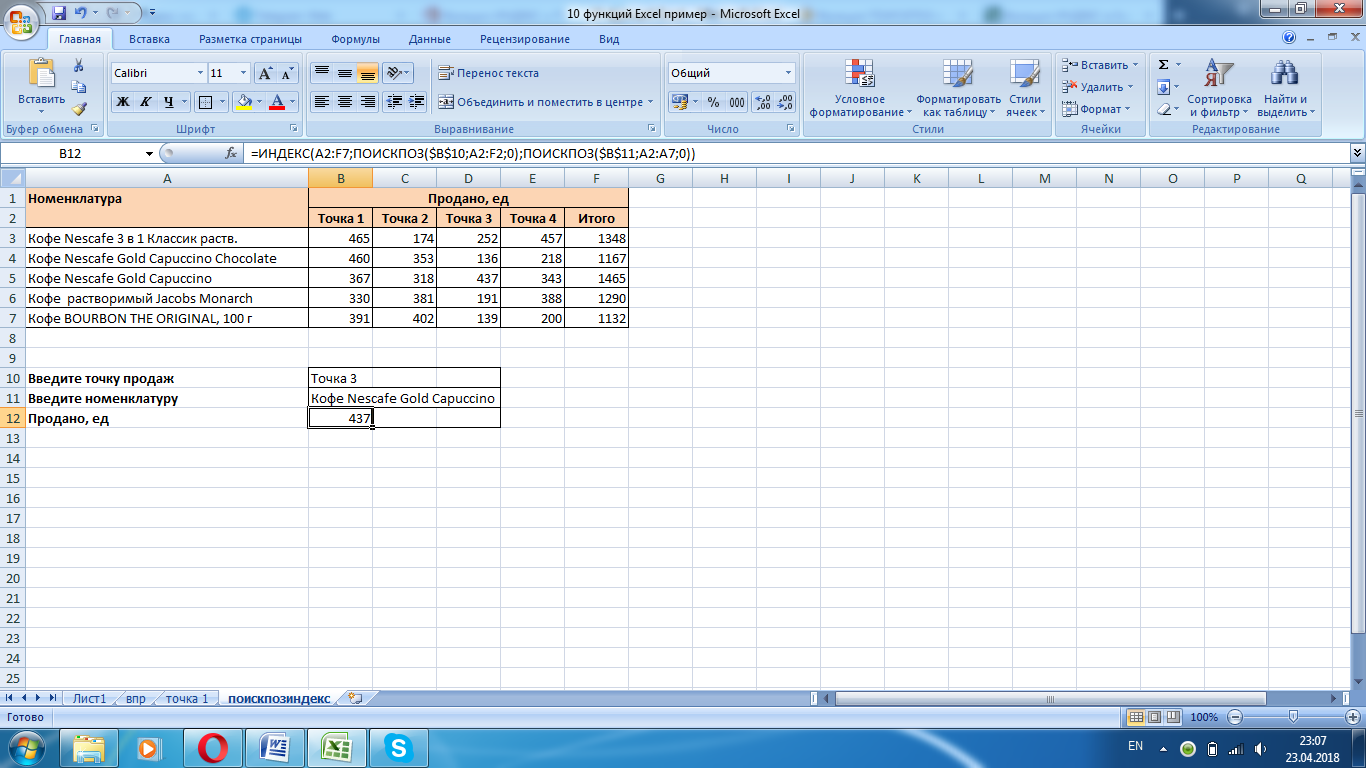Click Удалить cells button

click(x=1097, y=87)
